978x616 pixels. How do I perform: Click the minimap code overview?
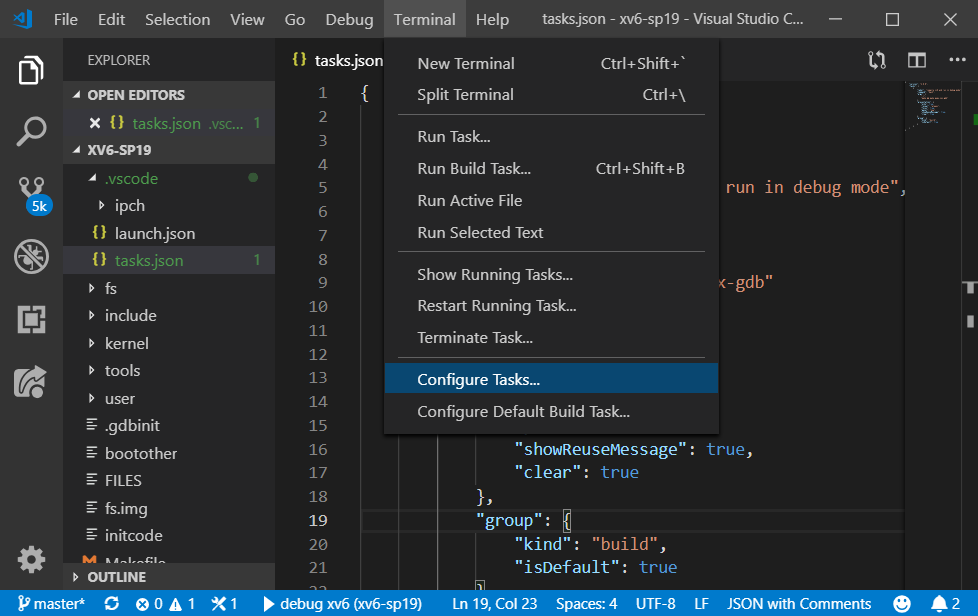[x=931, y=105]
